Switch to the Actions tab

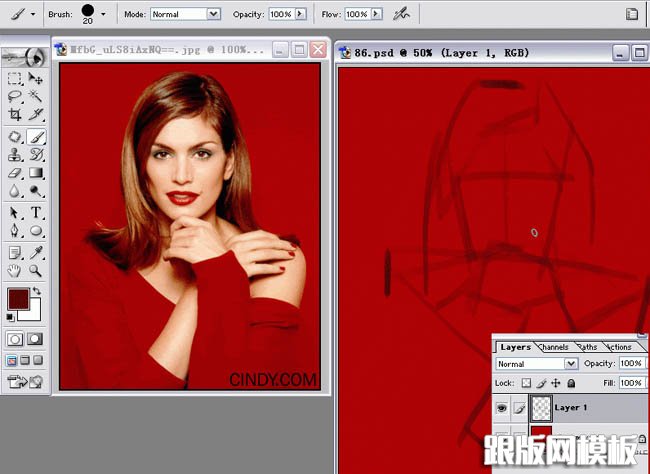pos(619,347)
